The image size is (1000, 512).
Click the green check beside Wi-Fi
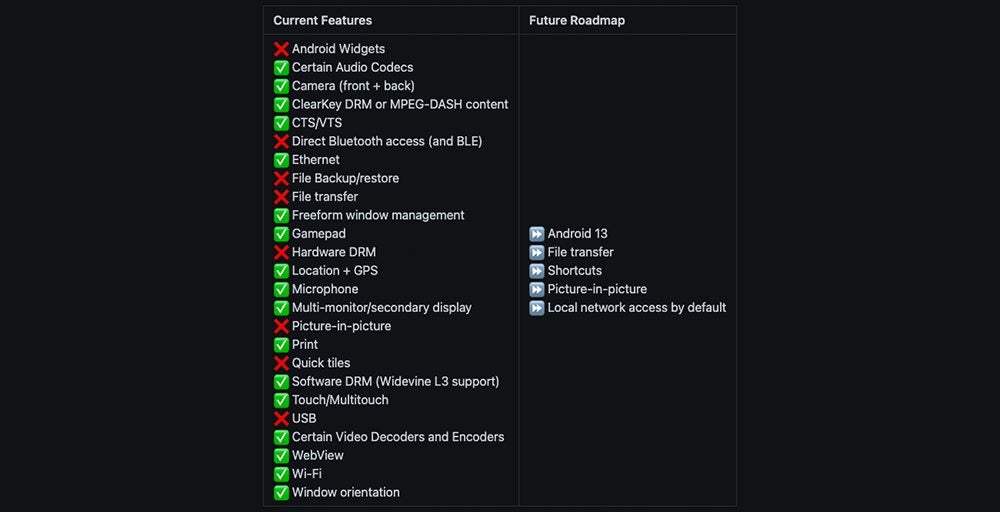pos(281,474)
